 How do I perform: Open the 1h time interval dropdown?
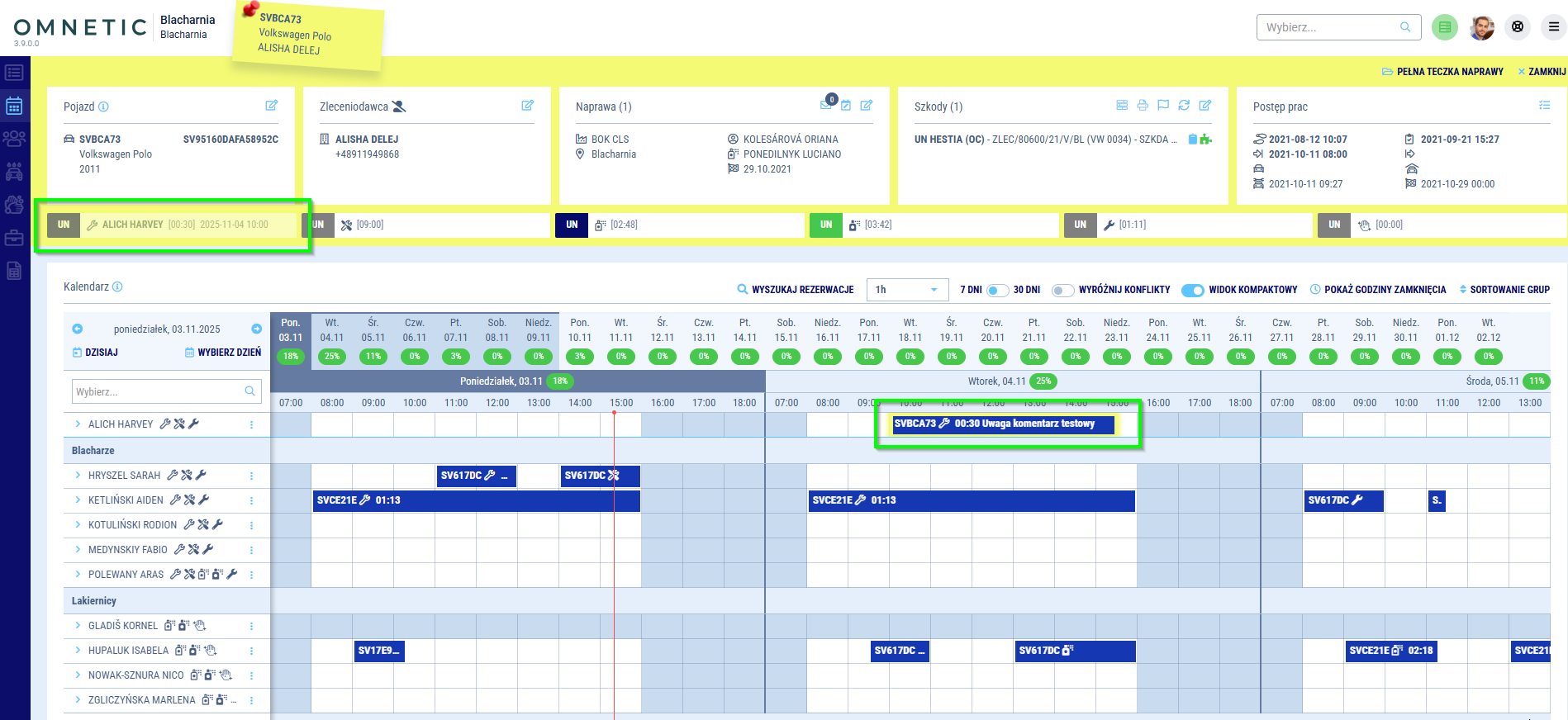point(906,290)
